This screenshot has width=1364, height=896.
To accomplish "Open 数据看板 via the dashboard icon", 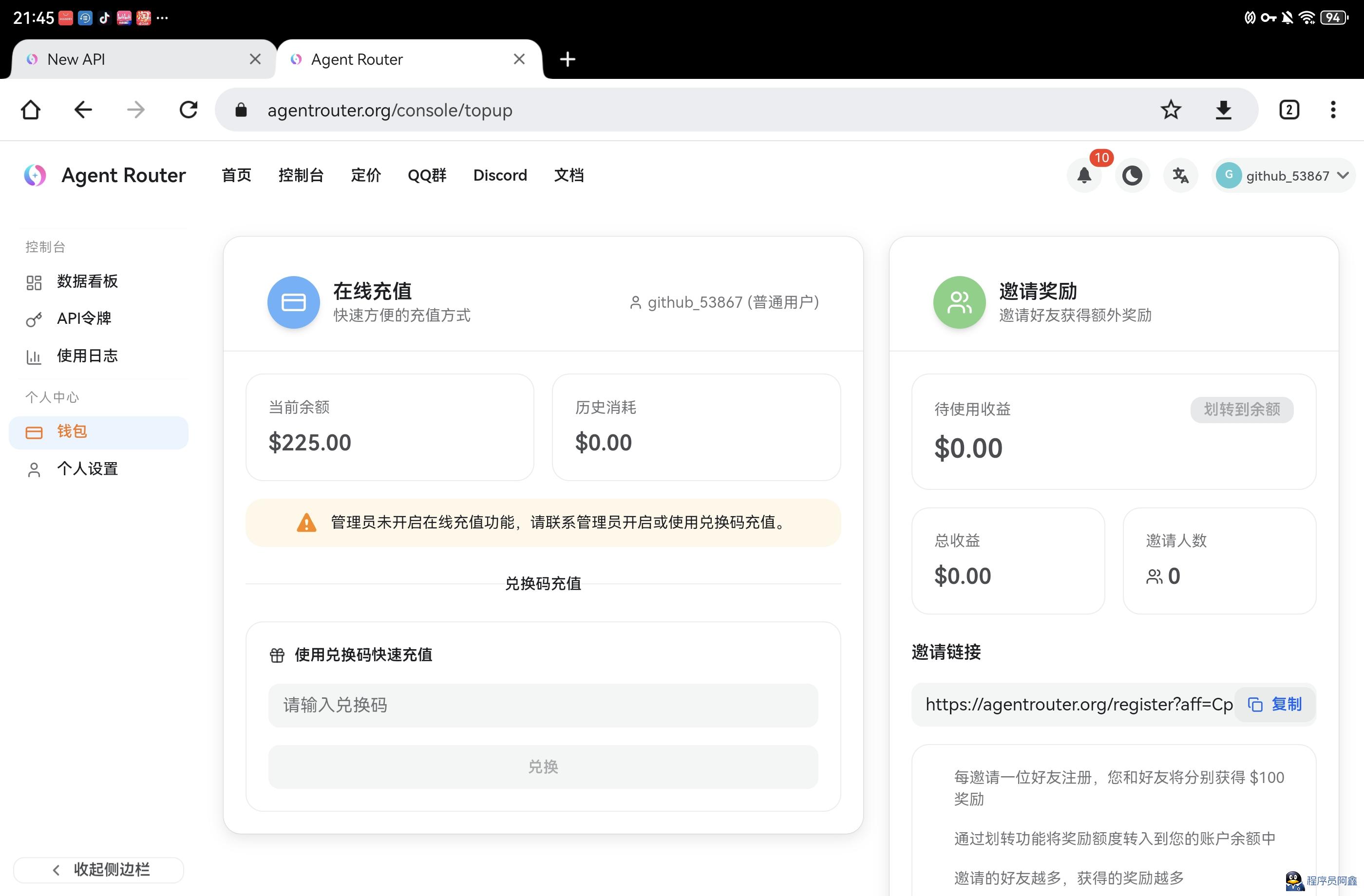I will 33,282.
